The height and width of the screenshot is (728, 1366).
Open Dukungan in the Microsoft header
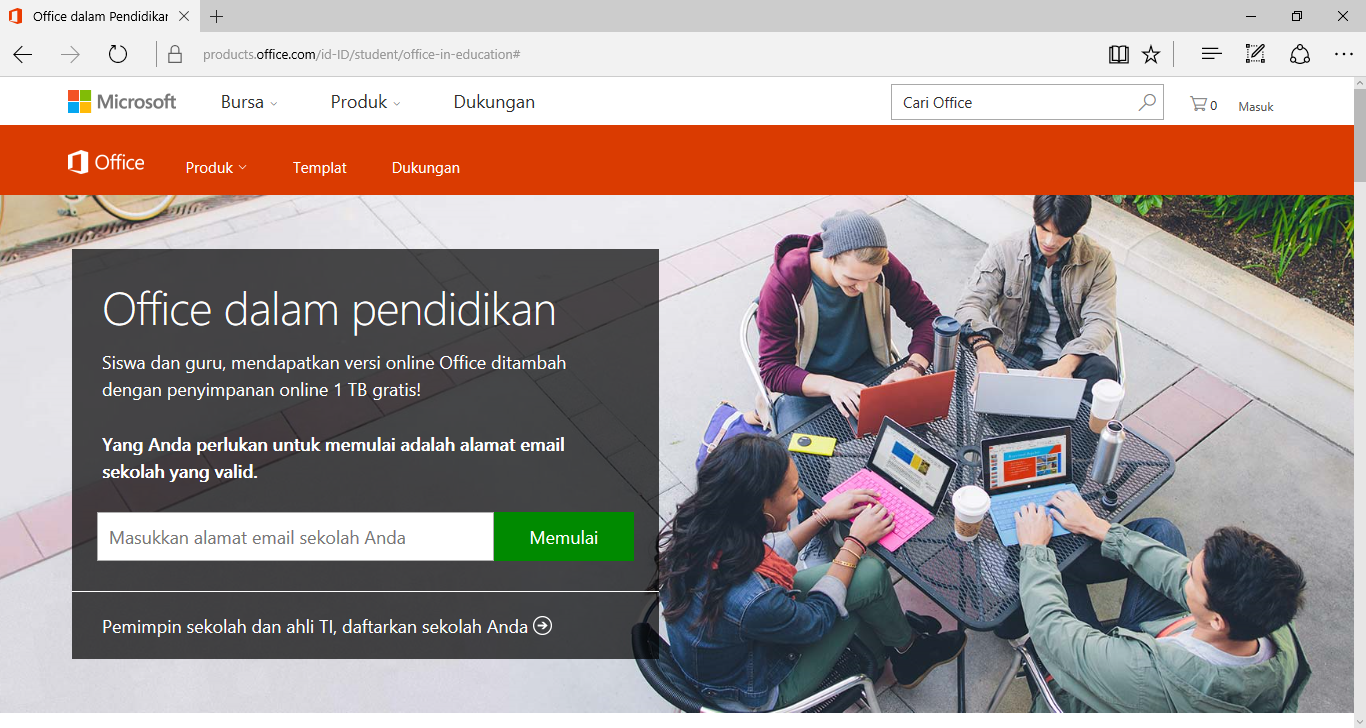(x=494, y=102)
